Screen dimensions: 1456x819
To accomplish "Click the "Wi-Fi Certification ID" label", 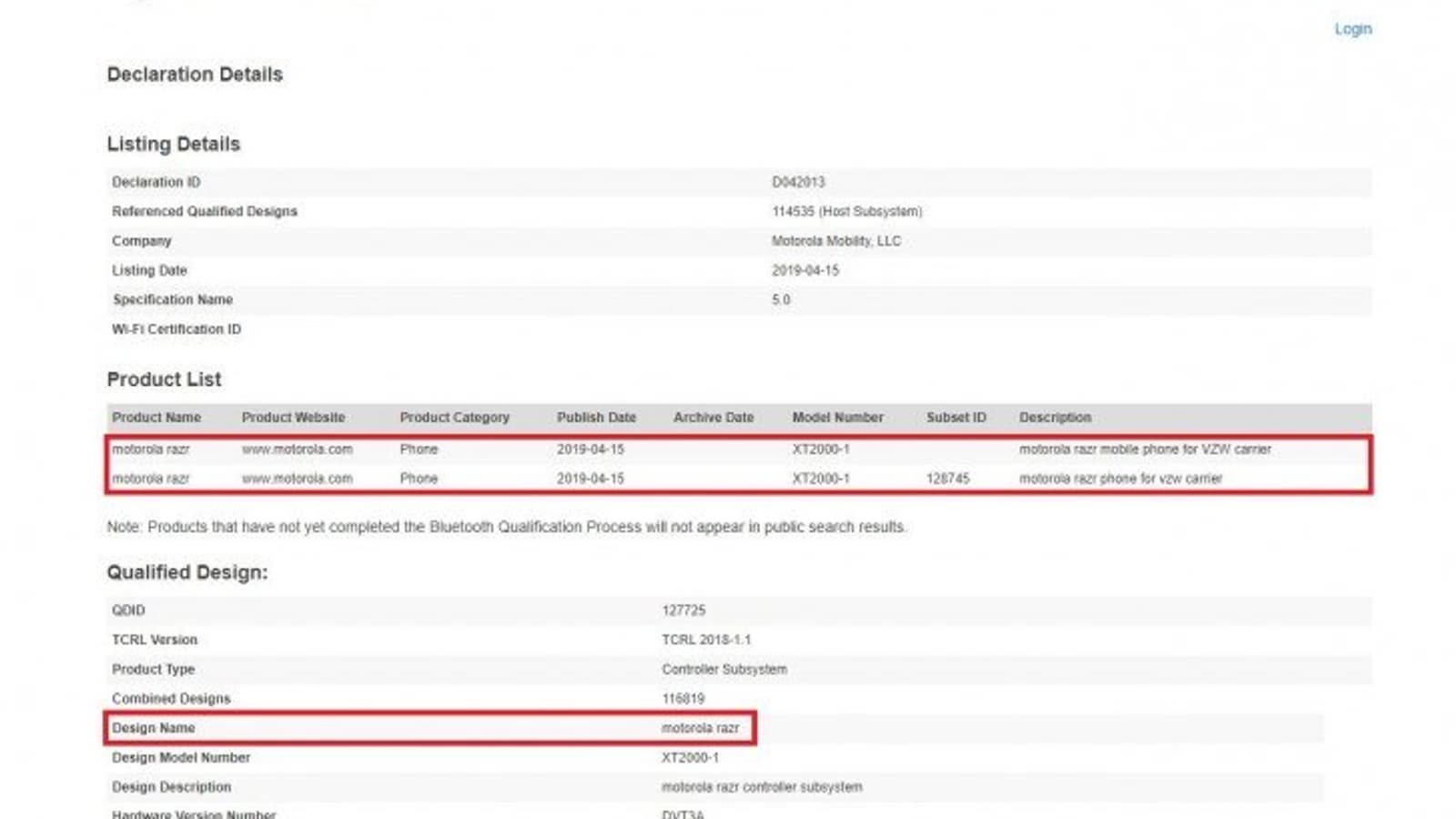I will 177,329.
